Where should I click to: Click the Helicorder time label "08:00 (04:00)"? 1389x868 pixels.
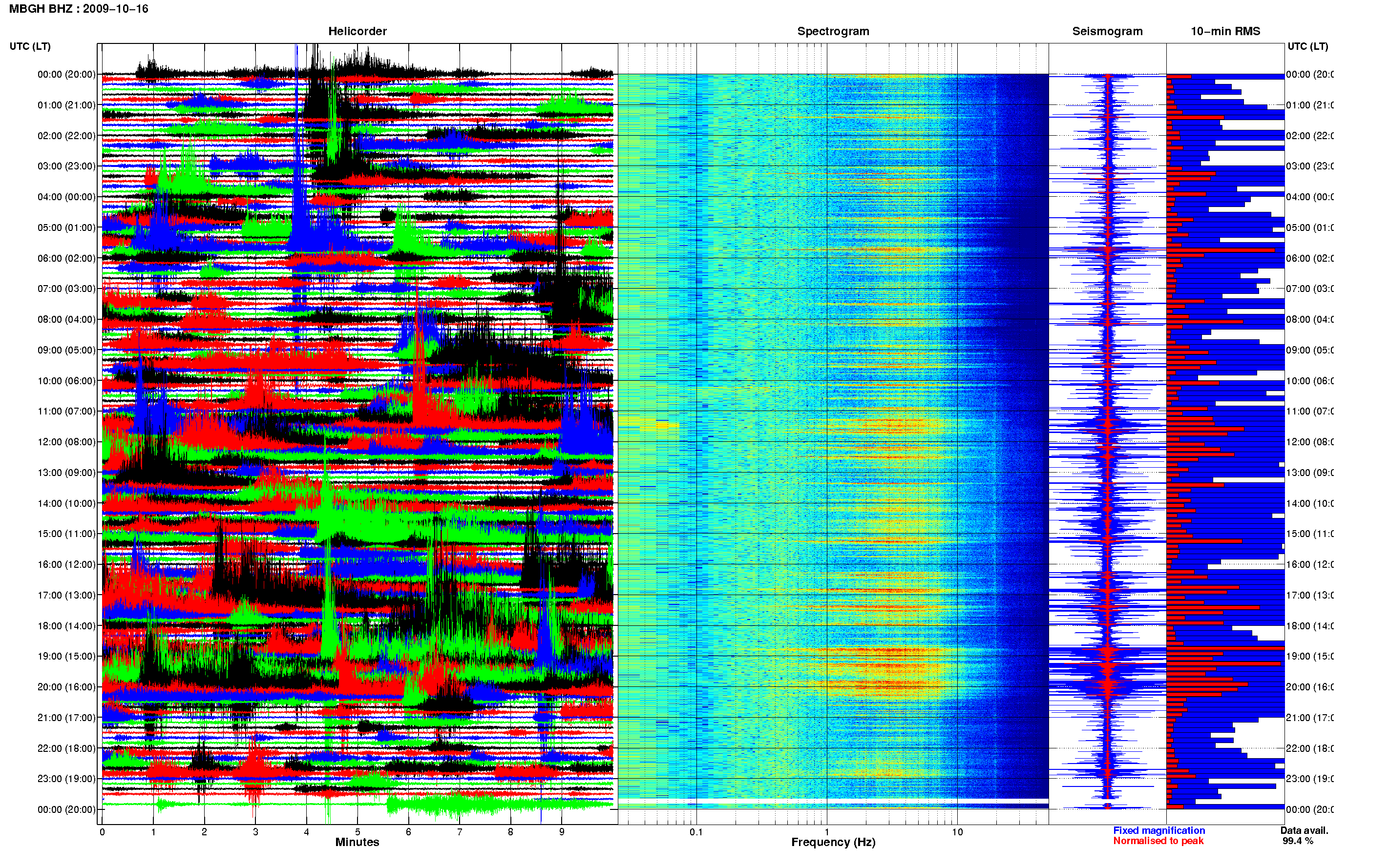(66, 319)
